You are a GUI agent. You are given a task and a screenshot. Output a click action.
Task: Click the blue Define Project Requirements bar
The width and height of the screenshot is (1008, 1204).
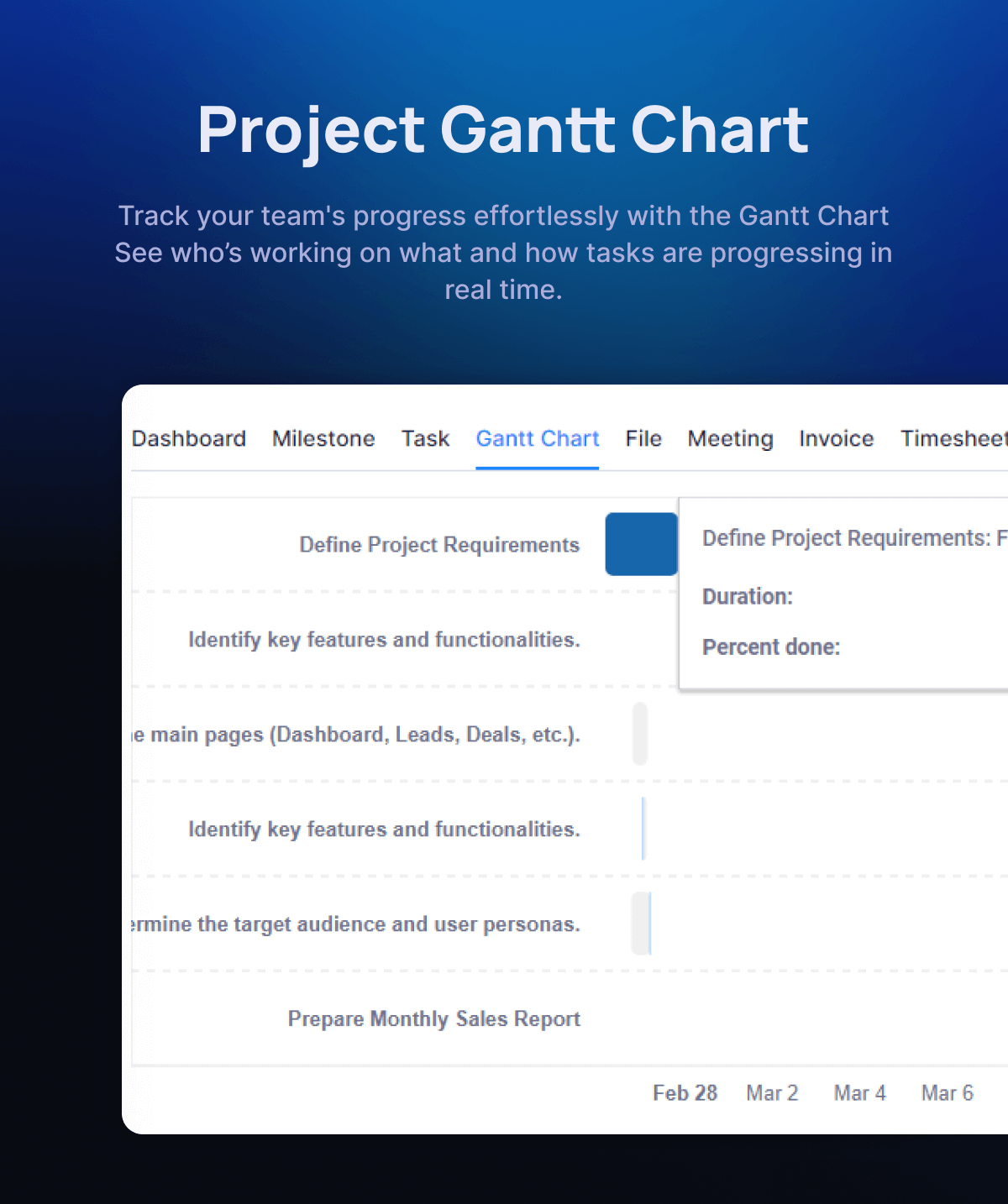pos(641,544)
